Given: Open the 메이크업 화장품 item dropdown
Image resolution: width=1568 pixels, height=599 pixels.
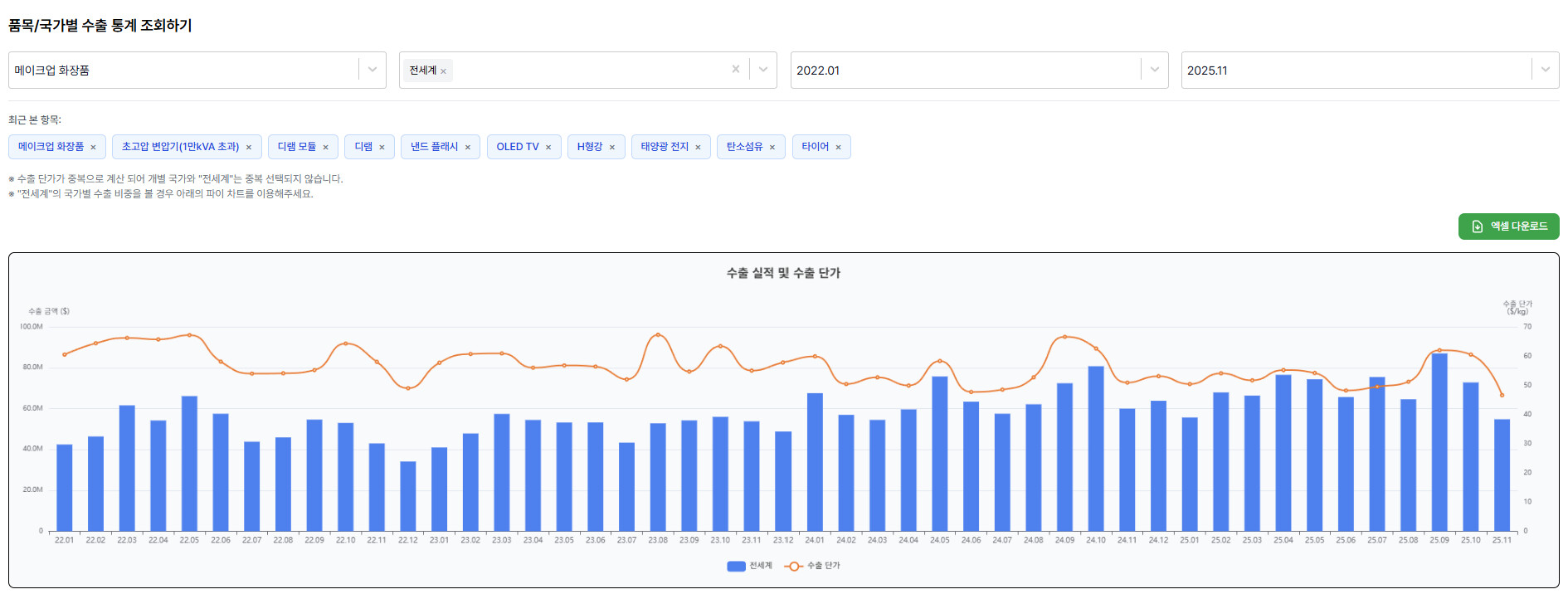Looking at the screenshot, I should pos(373,70).
